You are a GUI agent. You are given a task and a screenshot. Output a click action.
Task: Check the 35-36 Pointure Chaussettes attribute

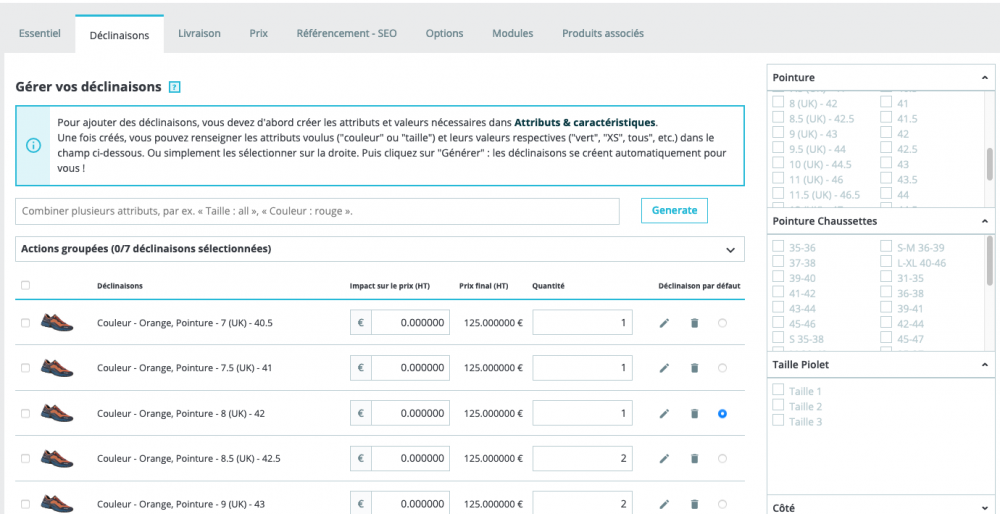coord(778,246)
